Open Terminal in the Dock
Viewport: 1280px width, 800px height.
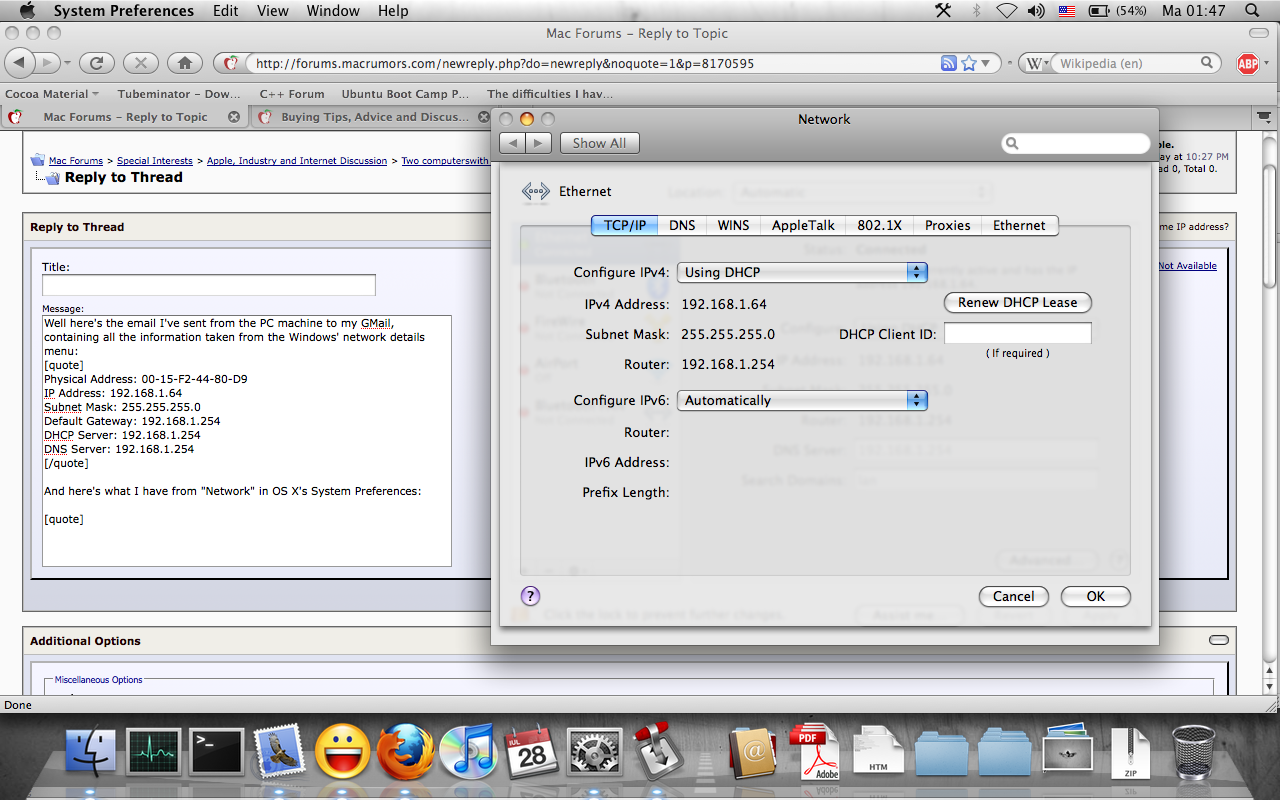coord(217,751)
